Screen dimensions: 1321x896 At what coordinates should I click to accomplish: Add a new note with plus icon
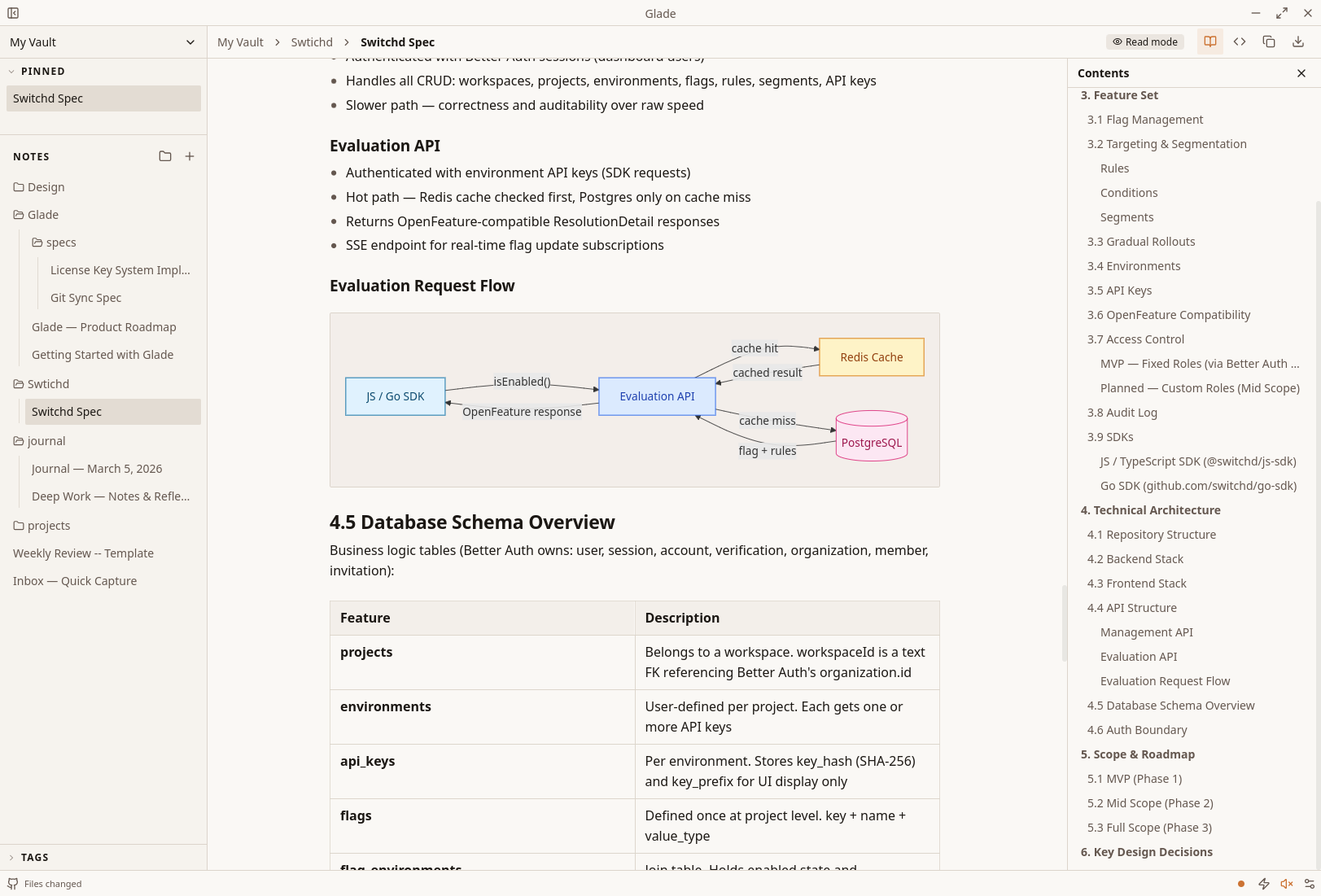(190, 156)
